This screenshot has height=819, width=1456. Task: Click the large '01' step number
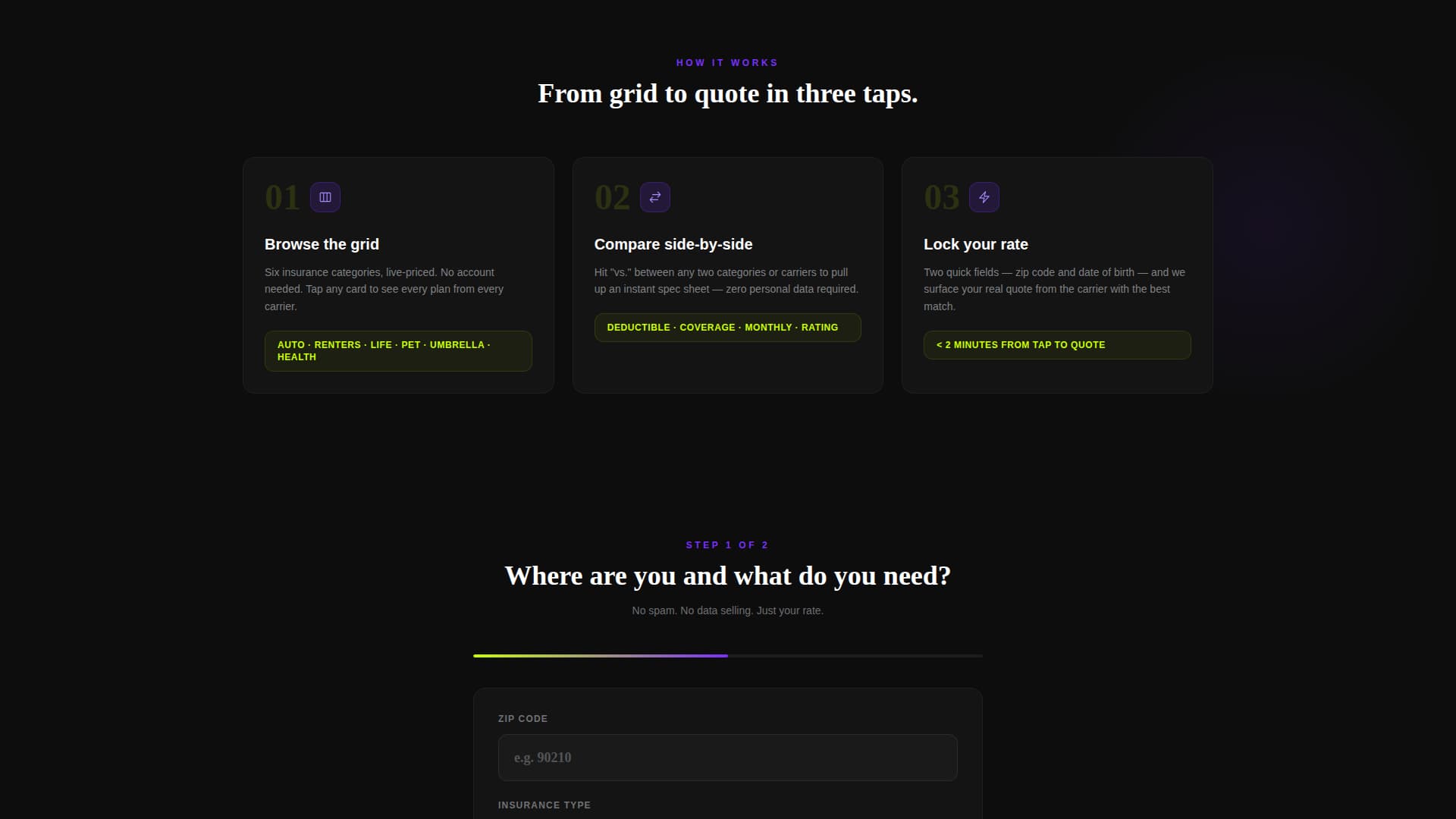(281, 197)
